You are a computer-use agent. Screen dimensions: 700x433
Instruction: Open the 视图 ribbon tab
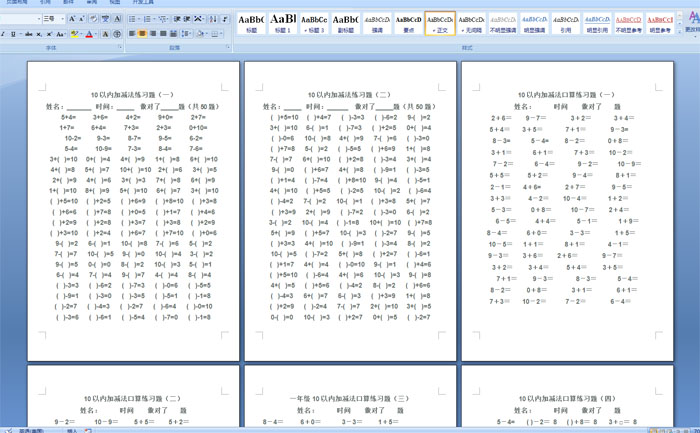click(x=115, y=2)
